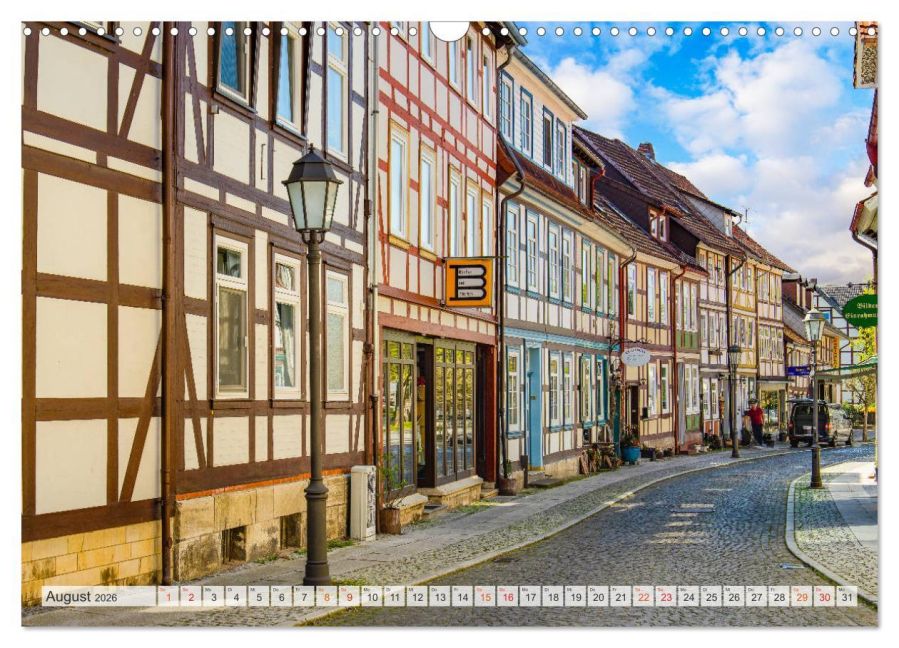Screen dimensions: 899x648
Task: Click the white utility box by wall
Action: pyautogui.click(x=362, y=502)
